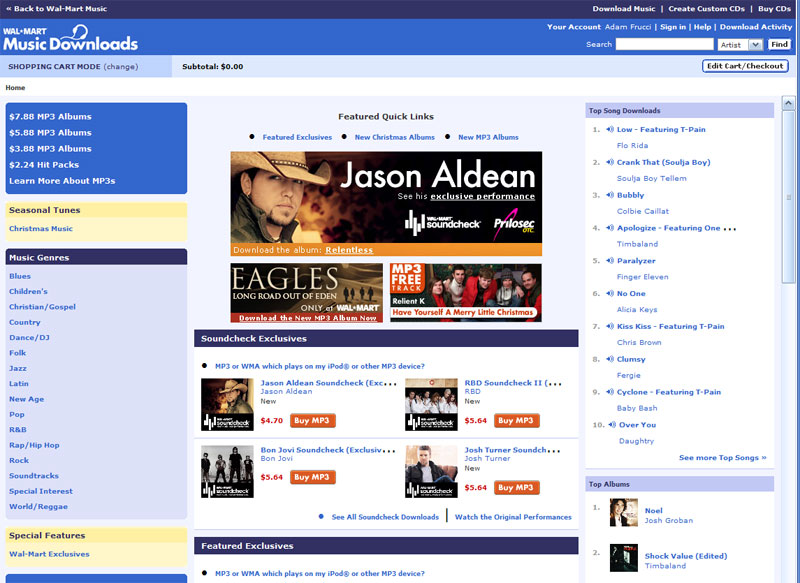
Task: Browse the World/Reggae genre
Action: tap(38, 506)
